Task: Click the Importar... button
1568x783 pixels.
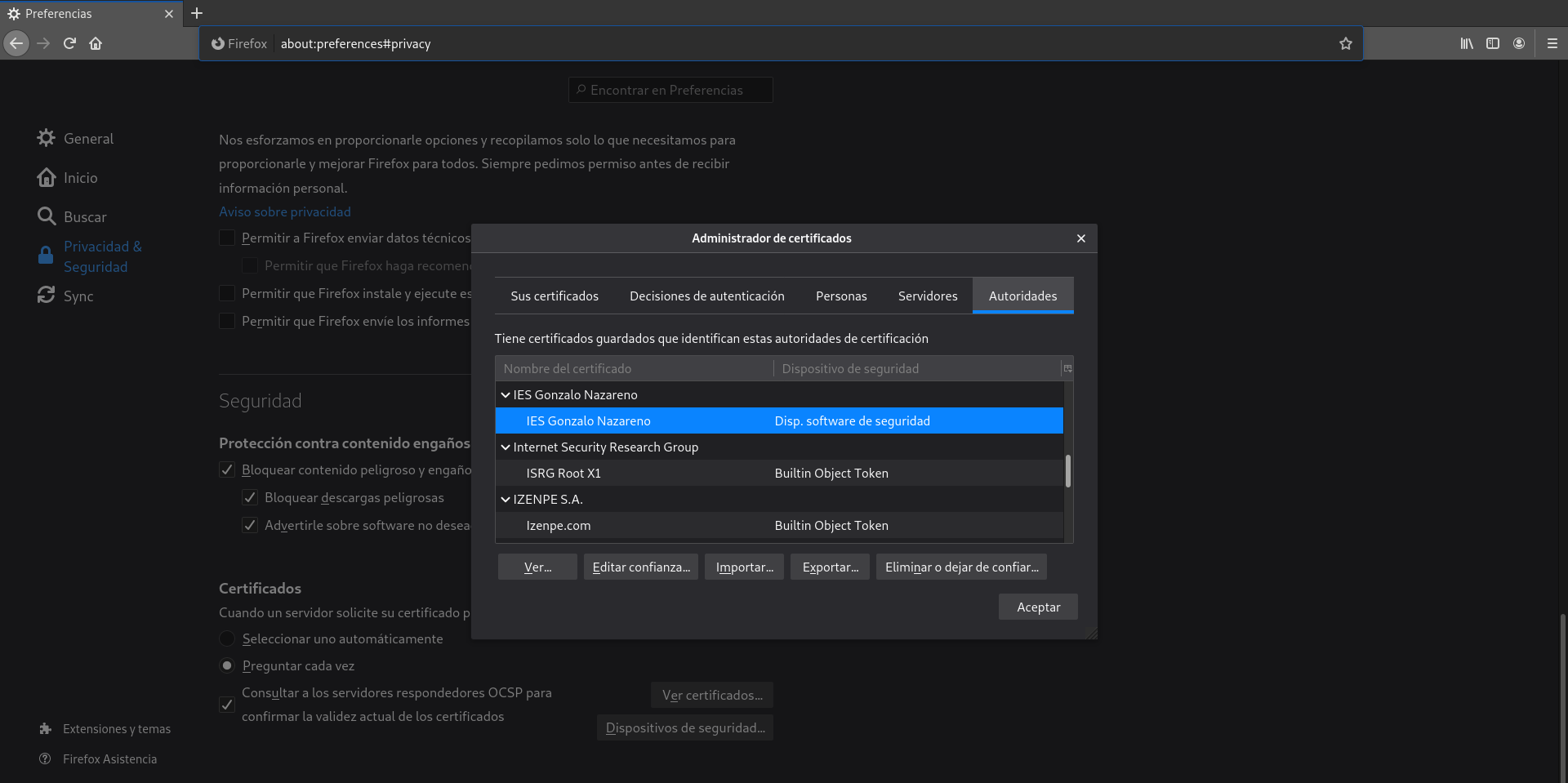Action: coord(745,567)
